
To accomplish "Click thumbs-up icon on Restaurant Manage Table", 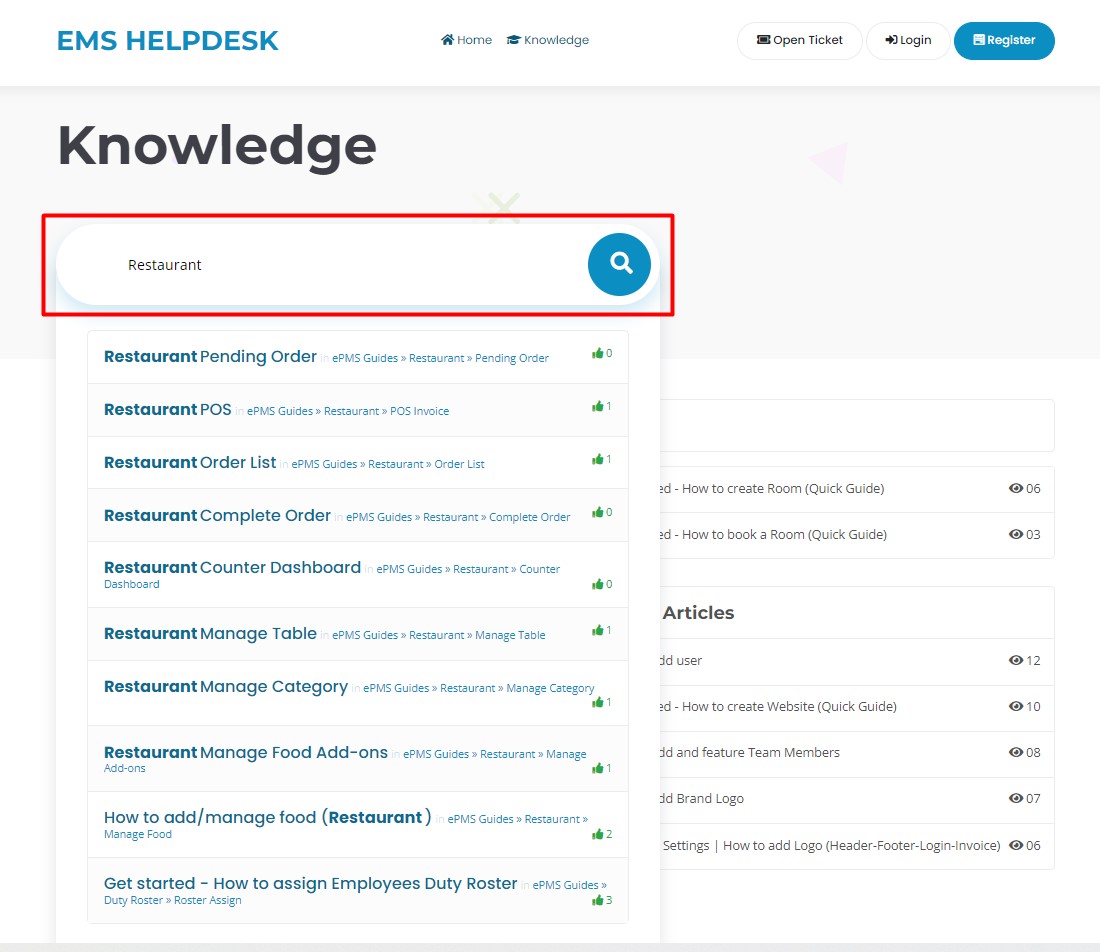I will [597, 630].
